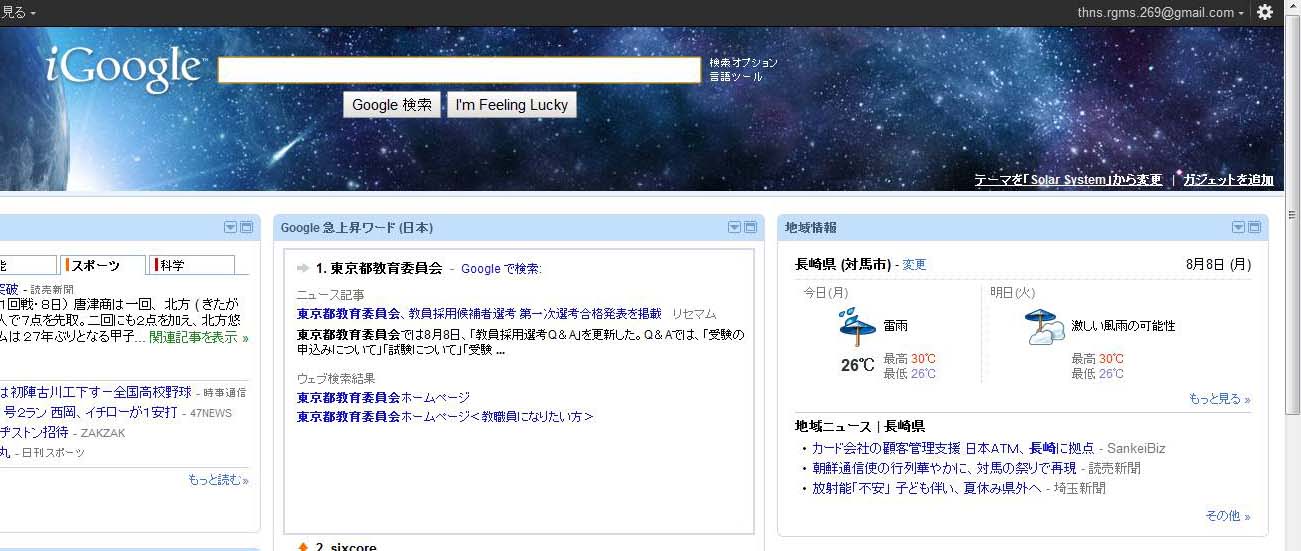Click もっと読む link in news gadget

click(x=218, y=480)
